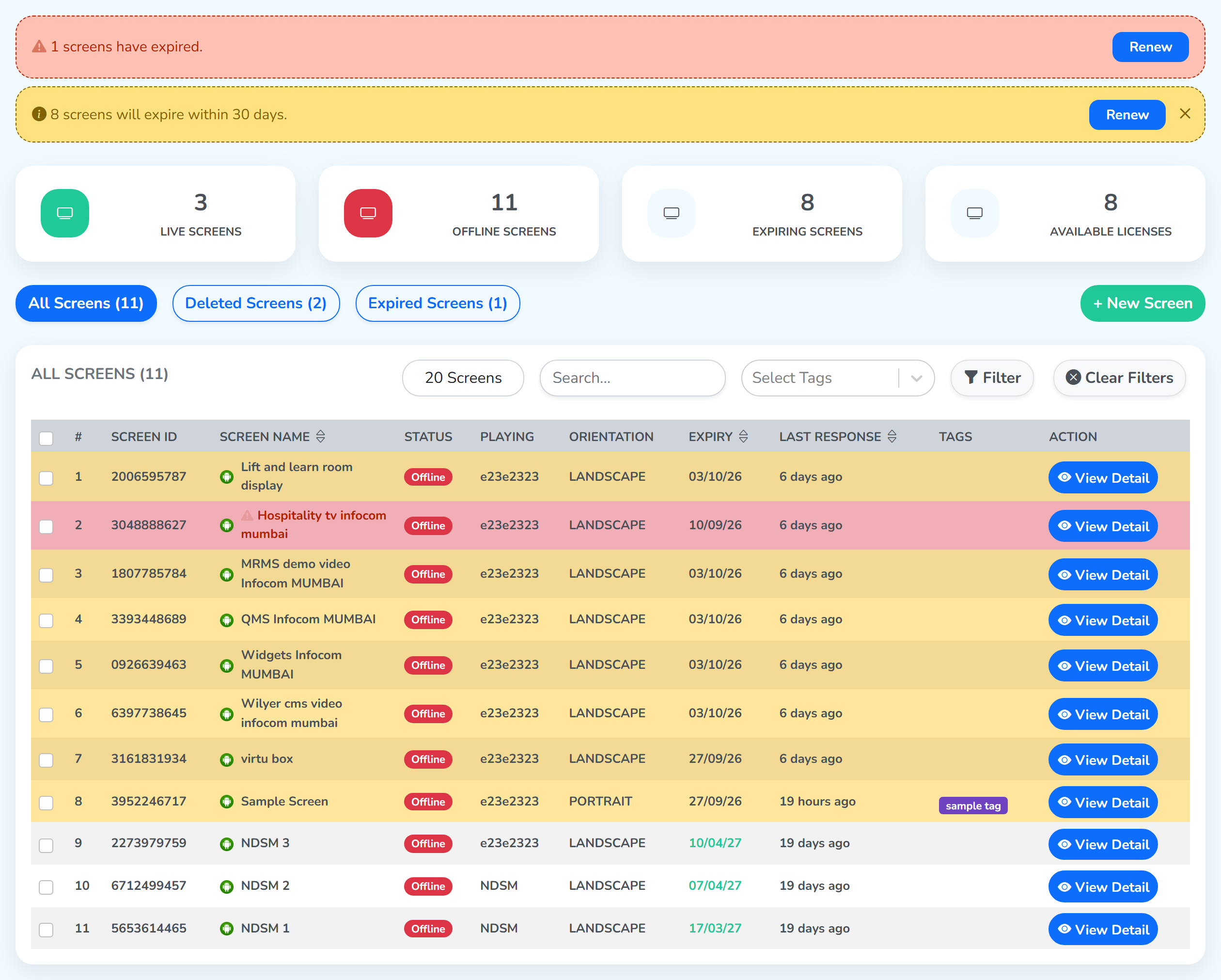Image resolution: width=1221 pixels, height=980 pixels.
Task: Switch to Expired Screens (1) tab
Action: coord(437,303)
